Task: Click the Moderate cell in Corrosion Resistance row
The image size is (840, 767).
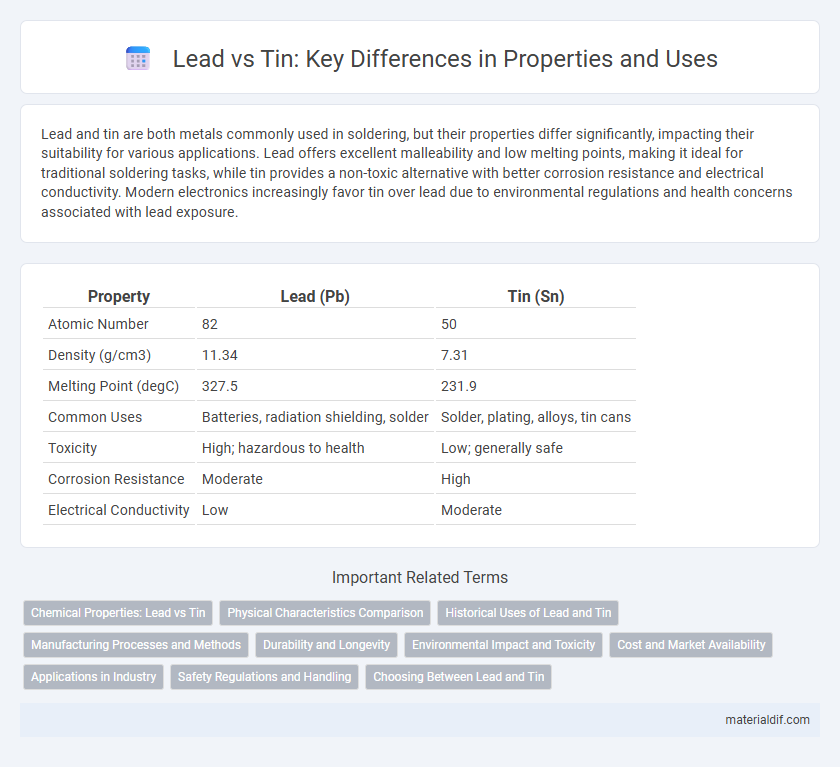Action: [315, 479]
